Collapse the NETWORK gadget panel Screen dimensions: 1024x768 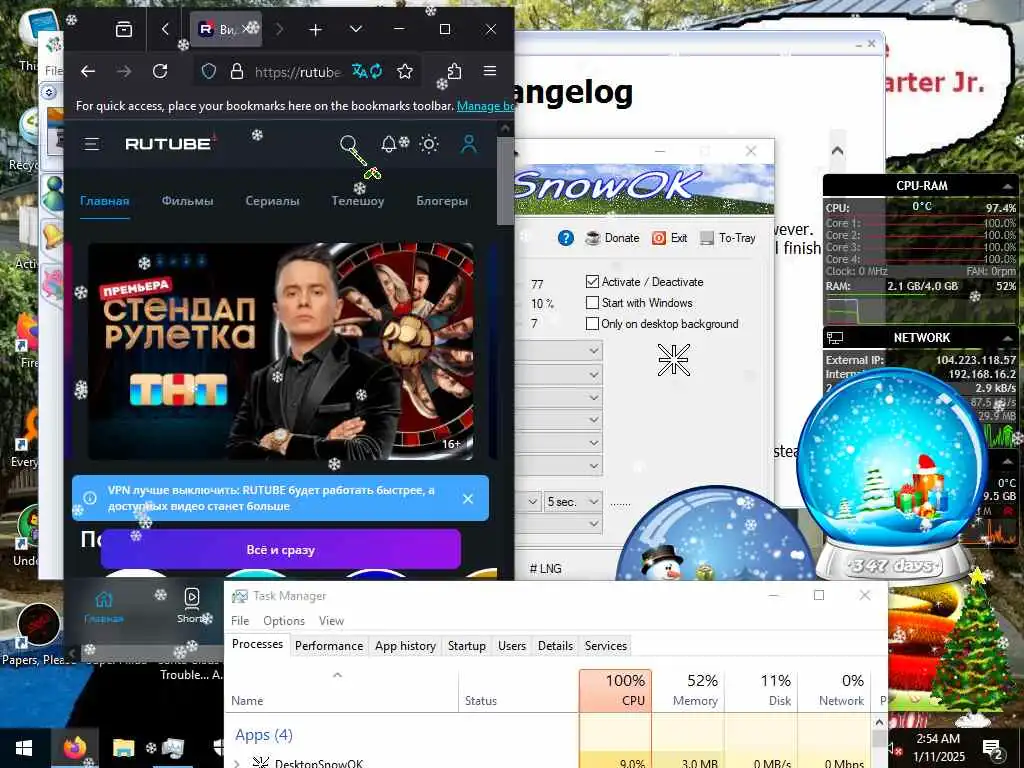1008,338
